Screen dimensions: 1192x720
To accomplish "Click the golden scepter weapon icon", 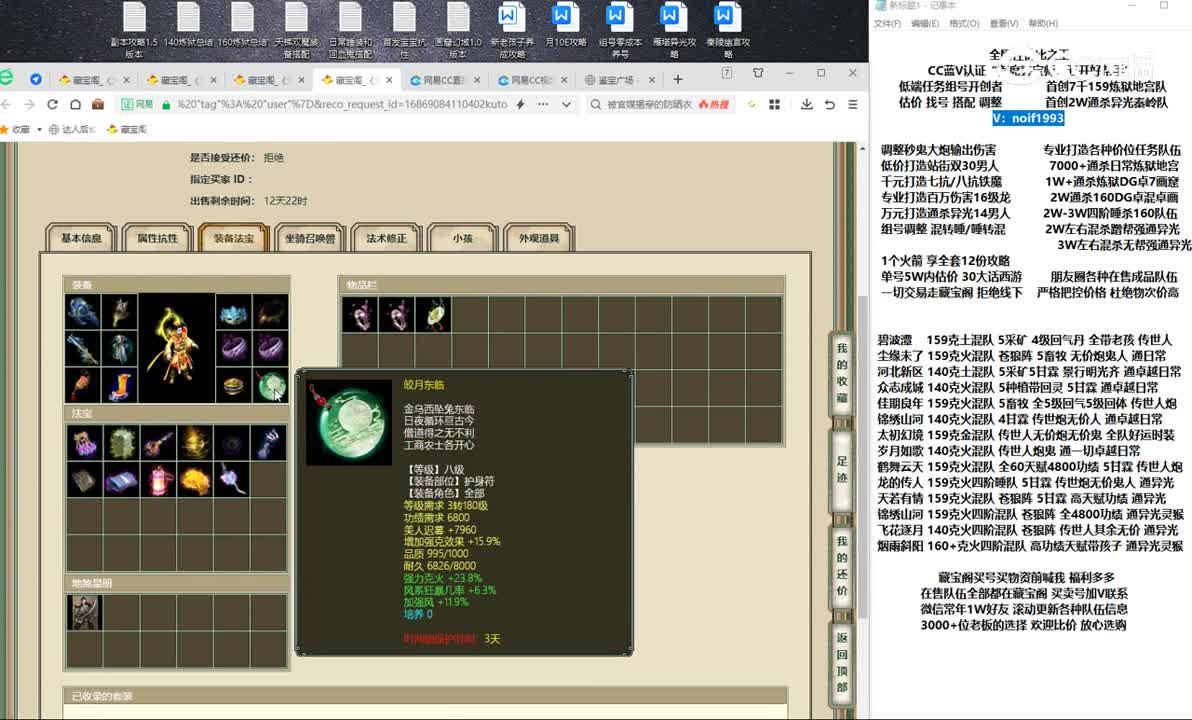I will pyautogui.click(x=119, y=312).
